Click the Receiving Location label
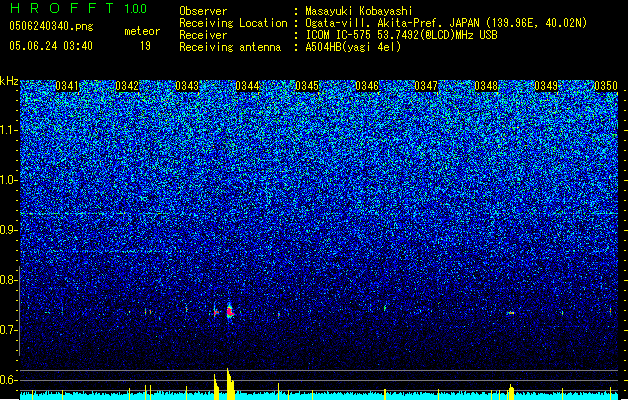Screen dimensions: 629x400 click(233, 23)
